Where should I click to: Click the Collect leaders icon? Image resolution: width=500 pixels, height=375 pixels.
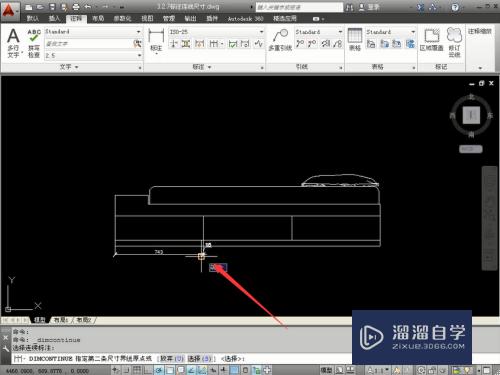338,44
